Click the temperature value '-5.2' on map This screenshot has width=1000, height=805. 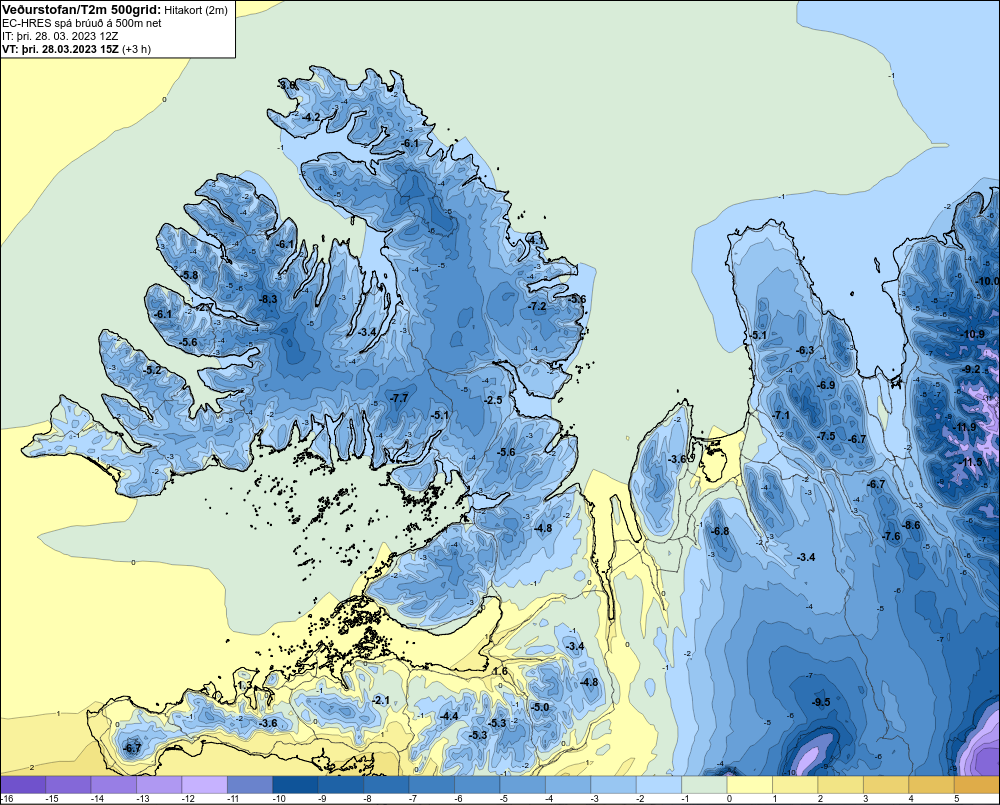pos(152,370)
